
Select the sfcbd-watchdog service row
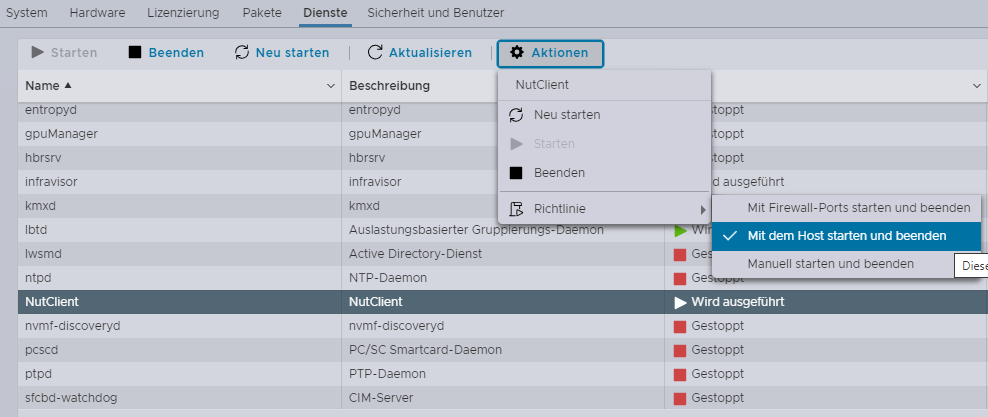pyautogui.click(x=502, y=397)
